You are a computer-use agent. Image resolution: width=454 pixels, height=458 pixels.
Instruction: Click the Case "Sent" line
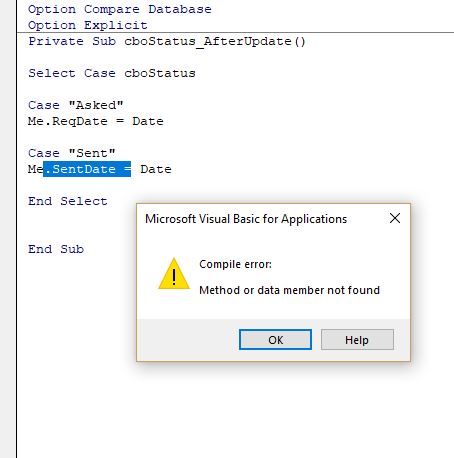(72, 153)
